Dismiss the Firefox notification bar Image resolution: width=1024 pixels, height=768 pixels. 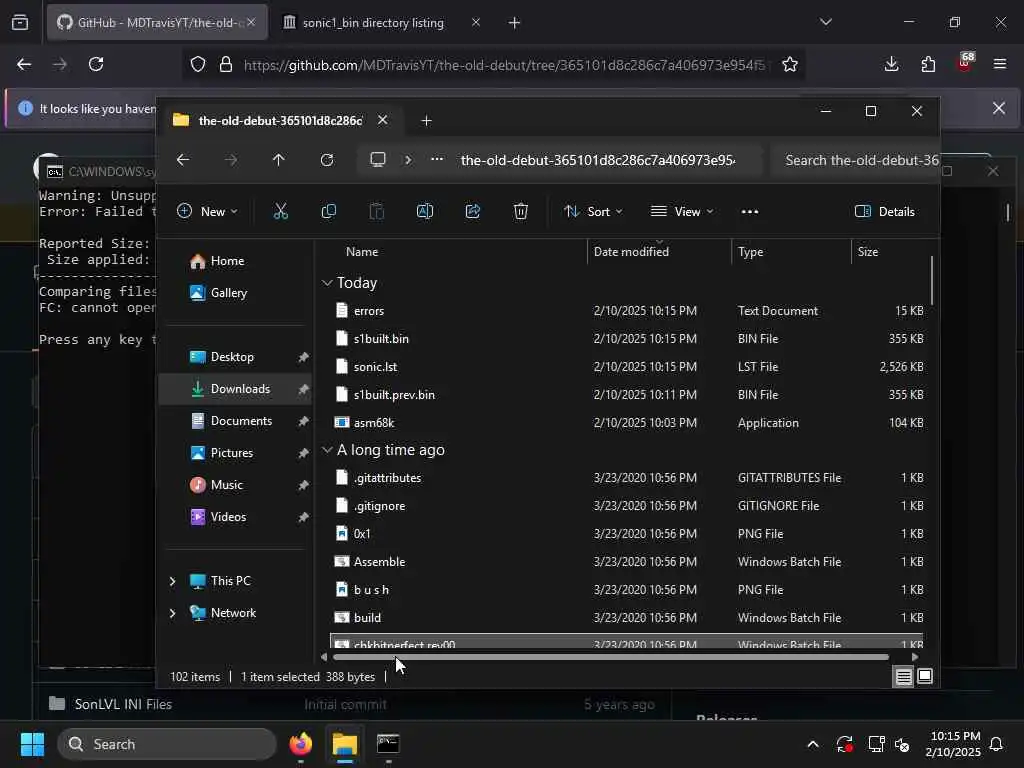999,108
